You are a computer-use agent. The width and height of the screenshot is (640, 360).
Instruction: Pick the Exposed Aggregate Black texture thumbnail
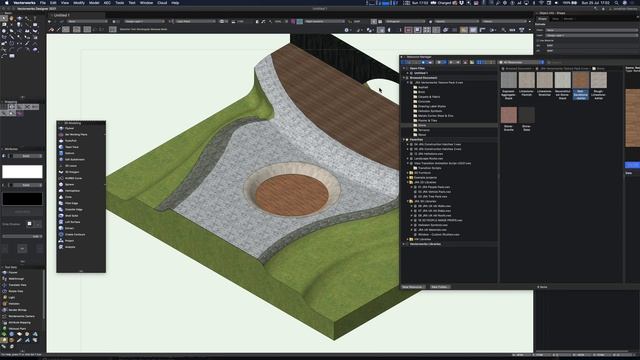pos(509,80)
